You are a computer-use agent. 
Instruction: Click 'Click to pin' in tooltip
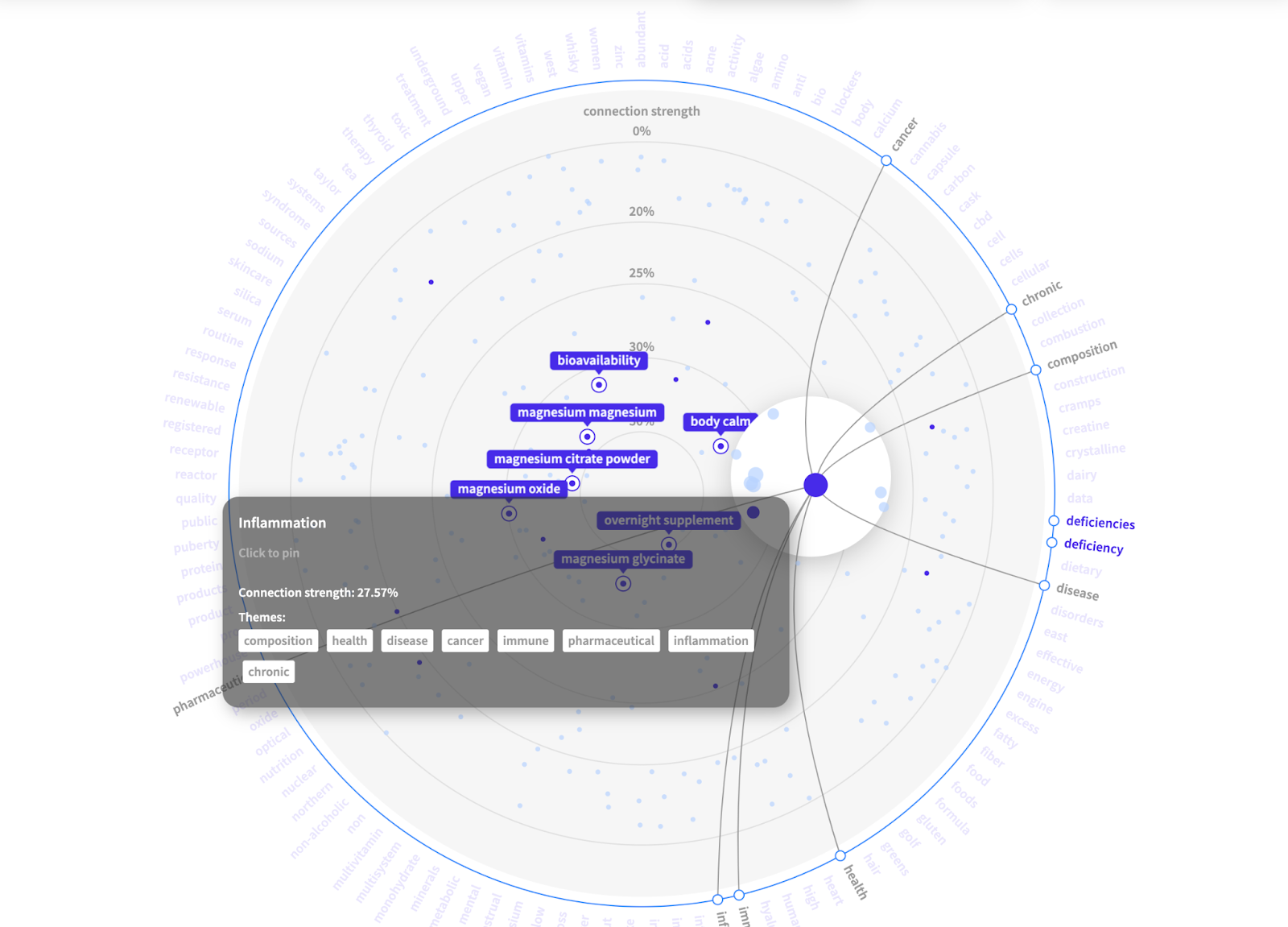coord(269,553)
